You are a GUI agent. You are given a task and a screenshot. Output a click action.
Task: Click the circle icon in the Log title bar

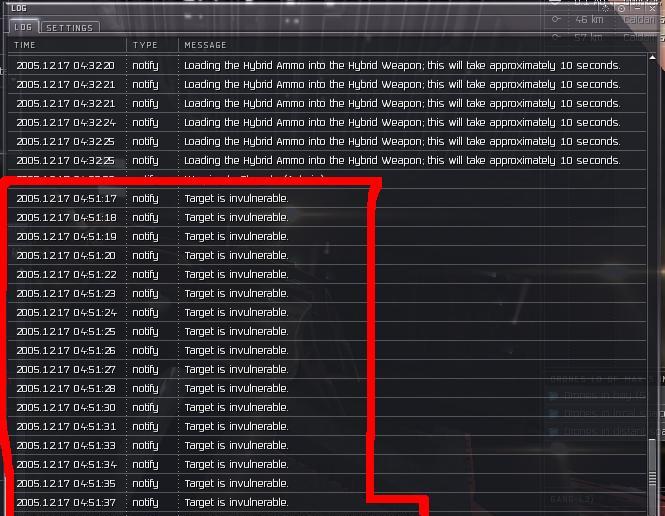[x=621, y=8]
